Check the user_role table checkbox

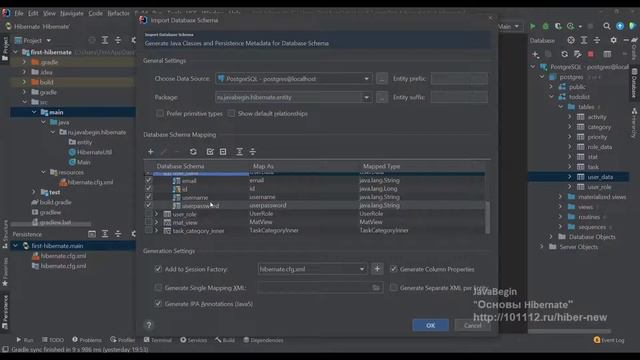[149, 213]
